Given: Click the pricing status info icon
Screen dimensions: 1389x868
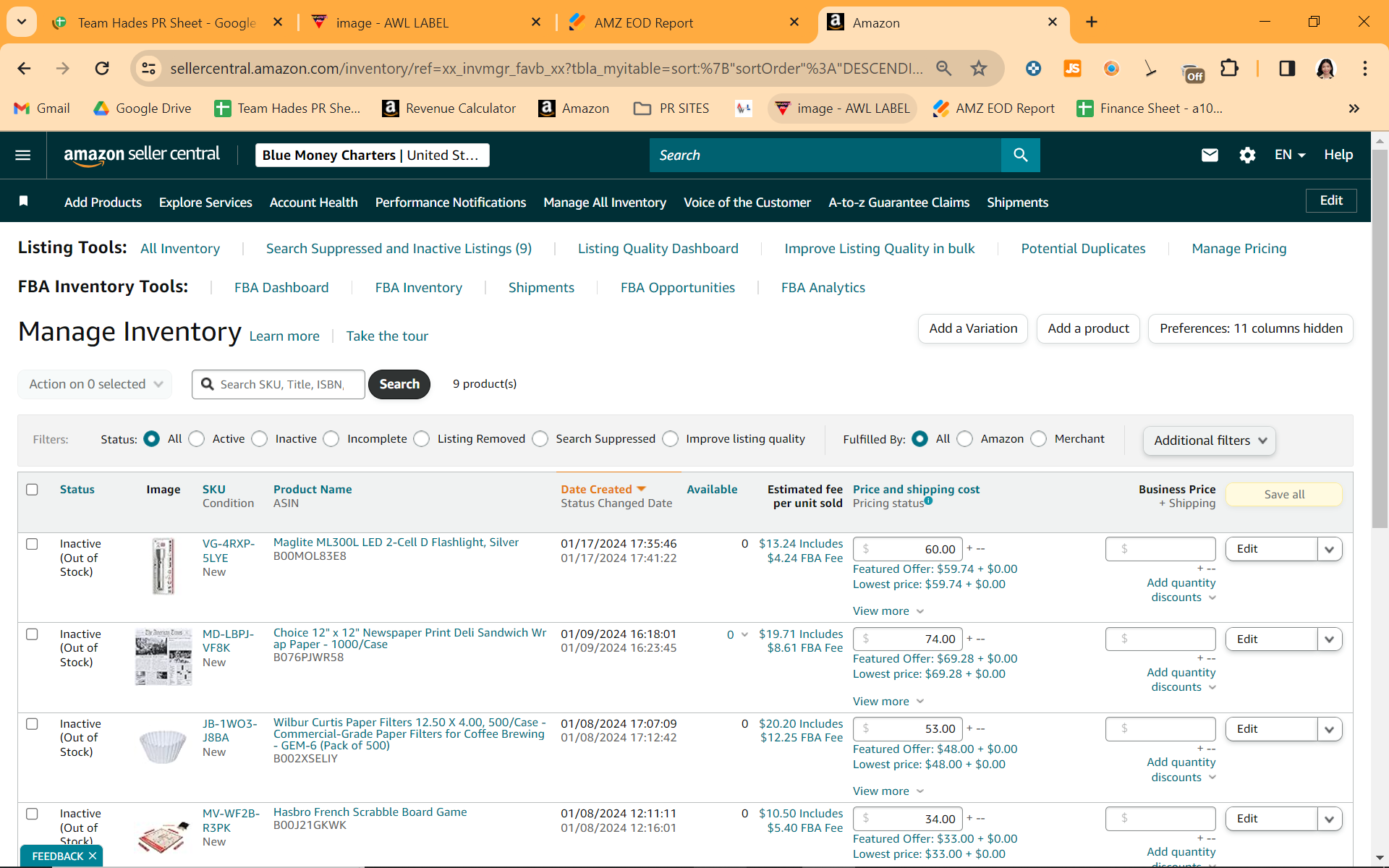Looking at the screenshot, I should pos(928,501).
